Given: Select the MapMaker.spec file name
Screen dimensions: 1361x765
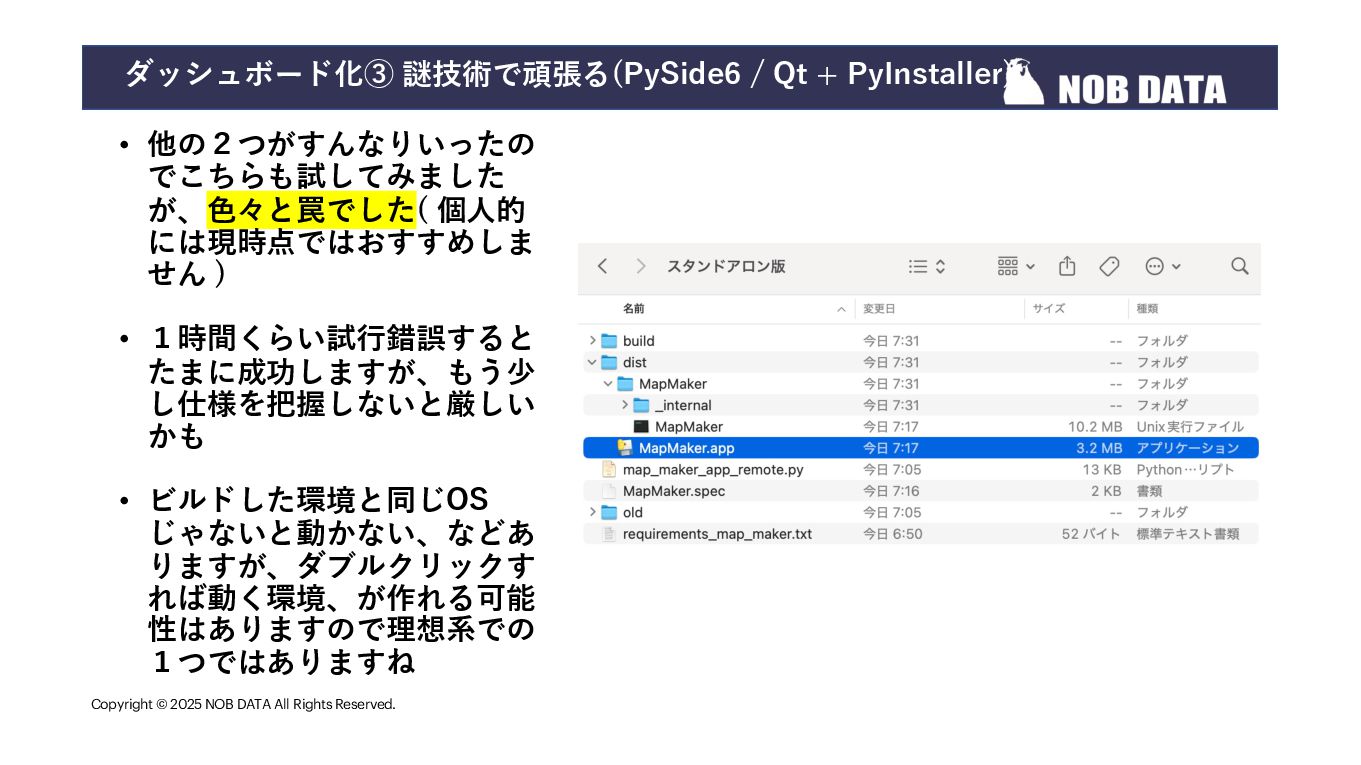Looking at the screenshot, I should (x=674, y=491).
